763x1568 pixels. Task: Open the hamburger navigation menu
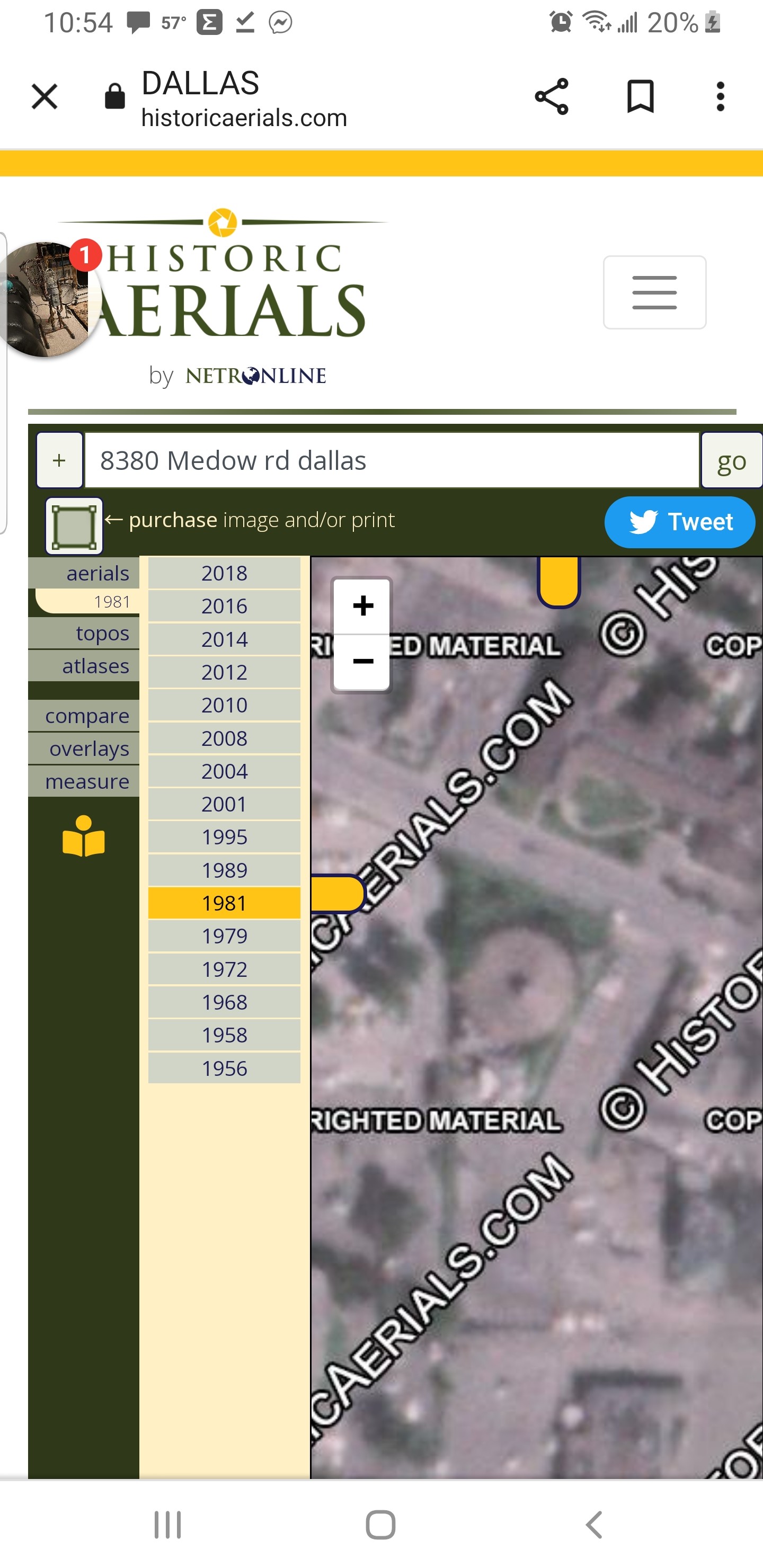pos(654,292)
